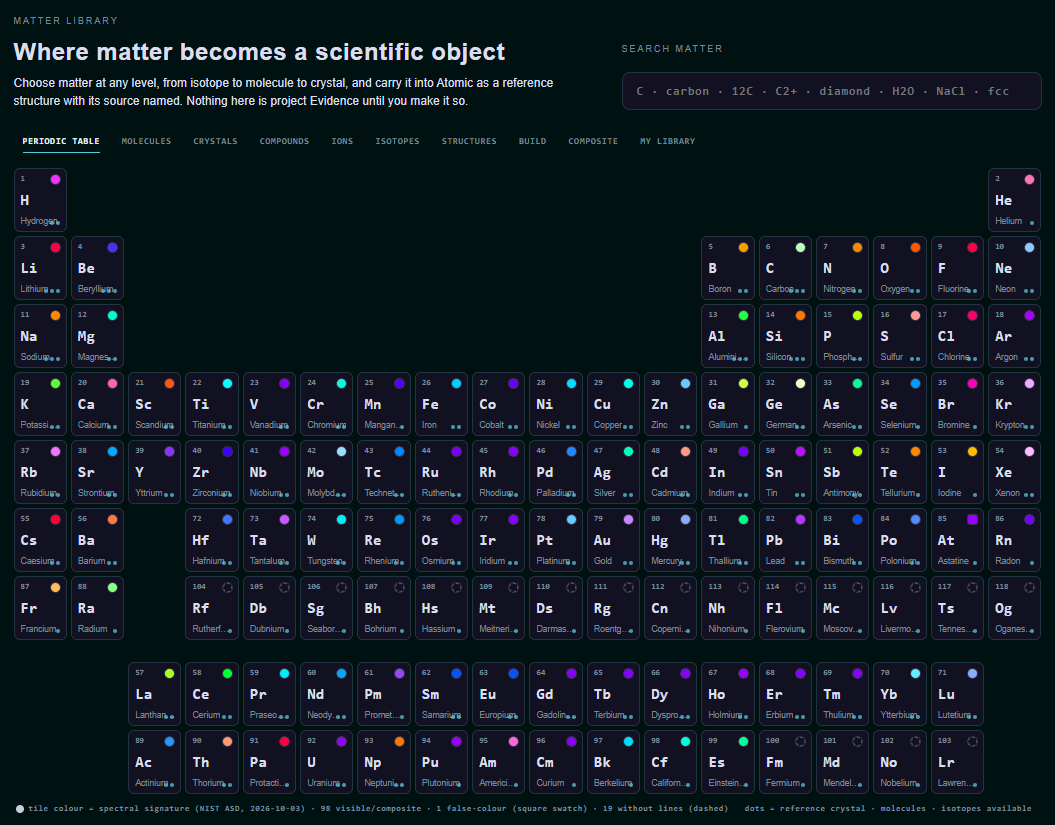Select the Lead element tile
Image resolution: width=1055 pixels, height=825 pixels.
[785, 540]
